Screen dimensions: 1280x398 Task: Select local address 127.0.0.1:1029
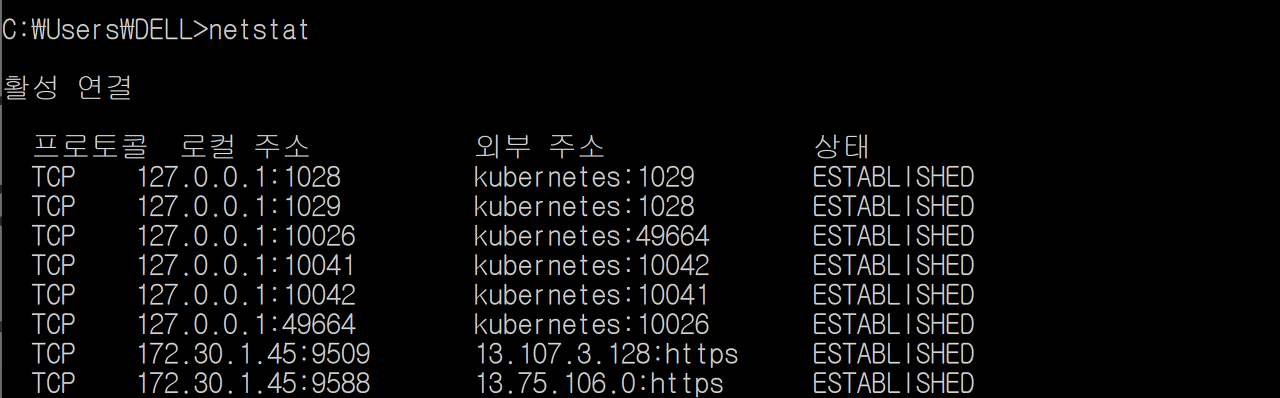pos(238,207)
